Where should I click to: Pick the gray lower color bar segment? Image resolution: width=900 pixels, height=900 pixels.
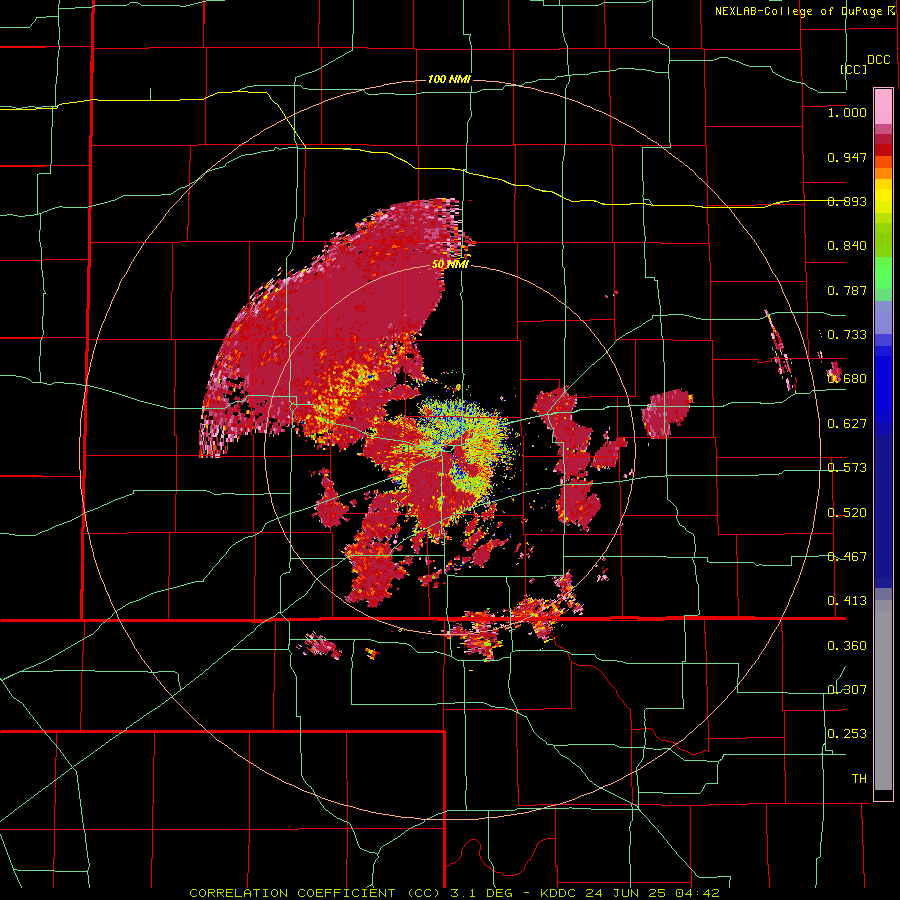883,695
